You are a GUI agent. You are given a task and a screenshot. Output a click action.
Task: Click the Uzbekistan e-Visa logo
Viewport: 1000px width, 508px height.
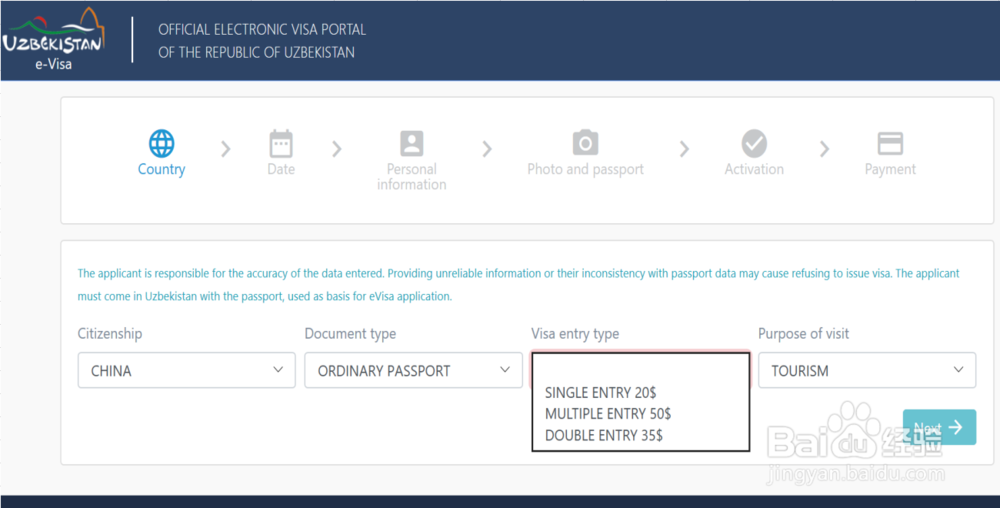[53, 40]
